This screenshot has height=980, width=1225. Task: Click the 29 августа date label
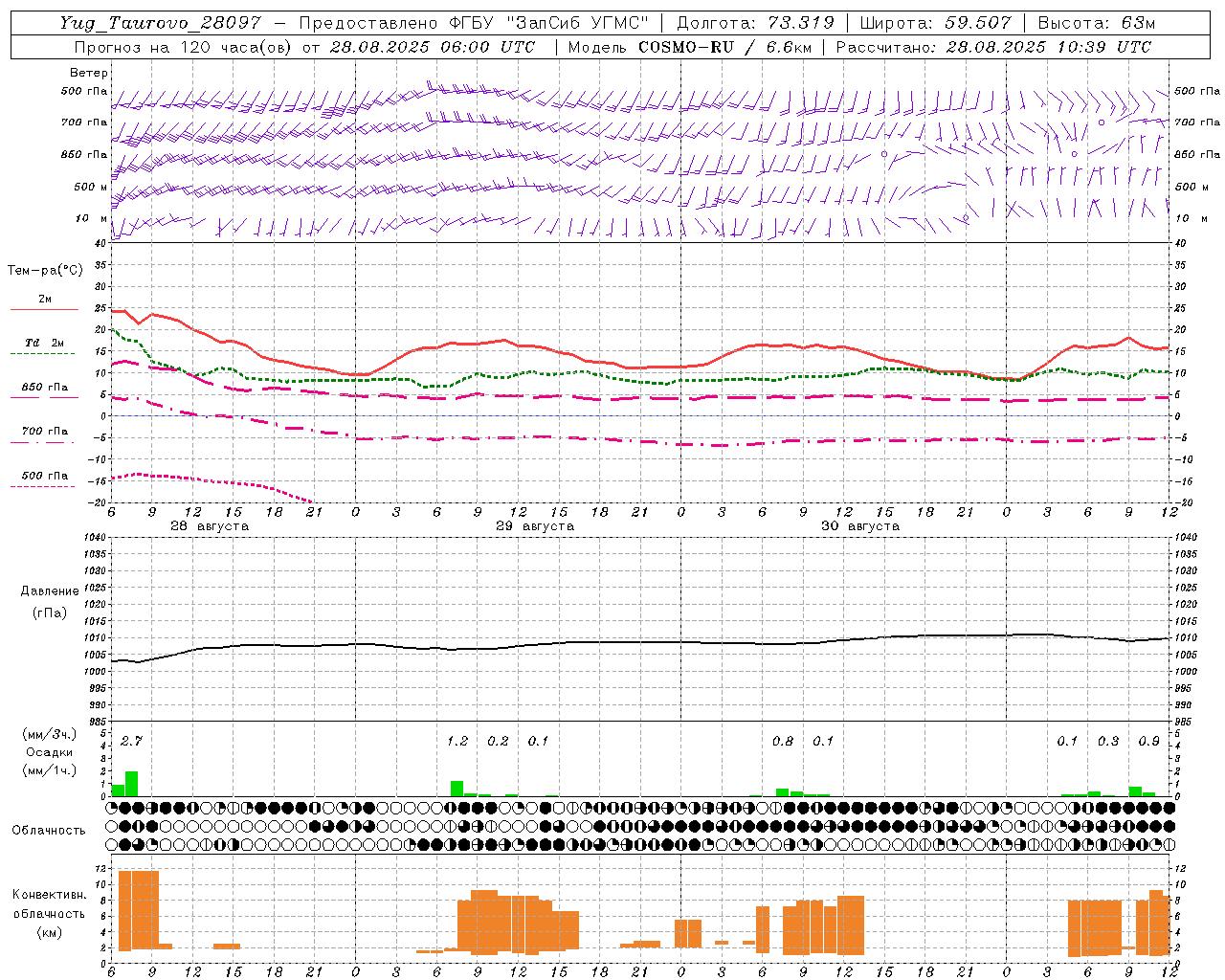click(x=535, y=526)
